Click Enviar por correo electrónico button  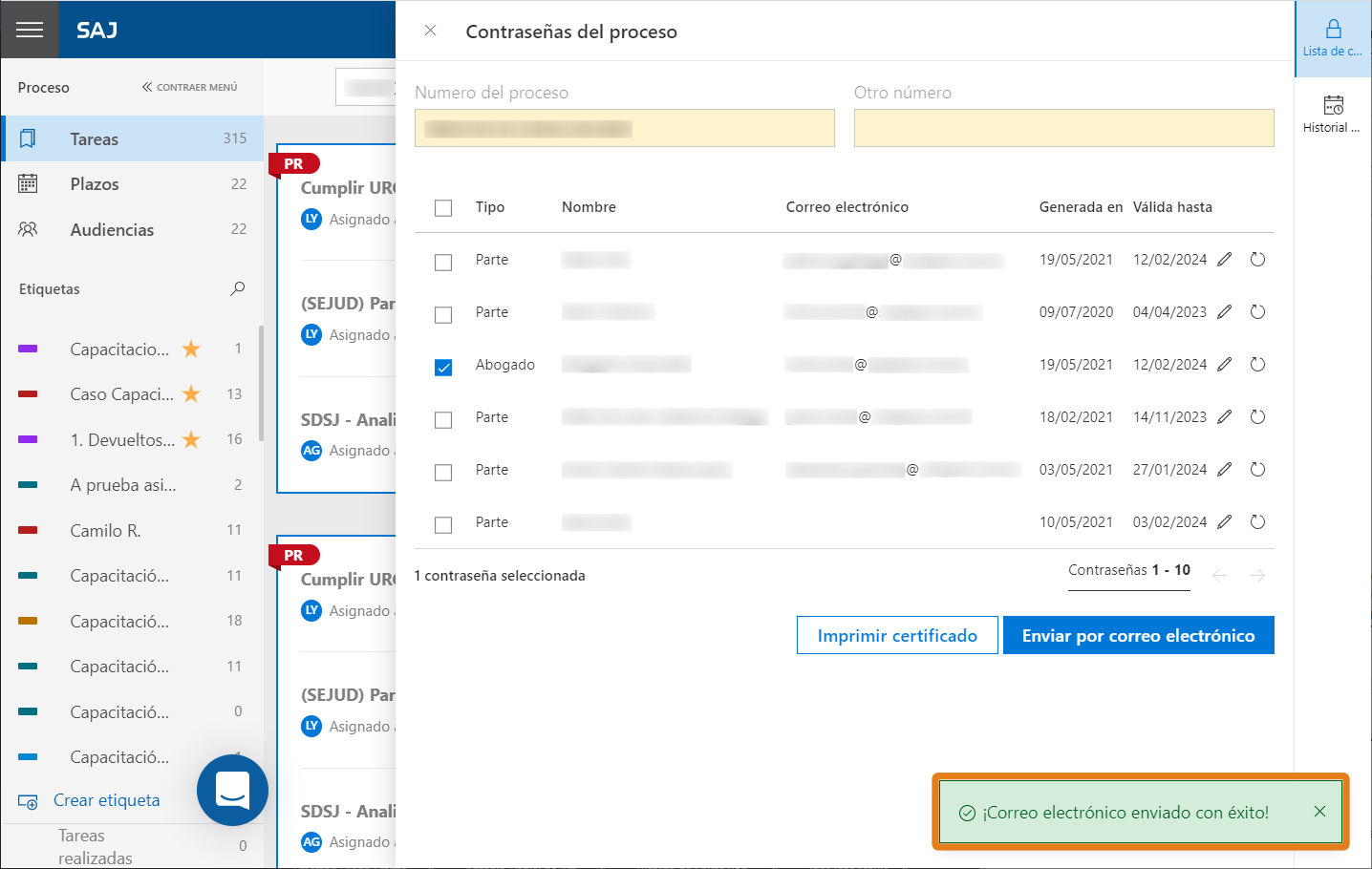[x=1139, y=635]
